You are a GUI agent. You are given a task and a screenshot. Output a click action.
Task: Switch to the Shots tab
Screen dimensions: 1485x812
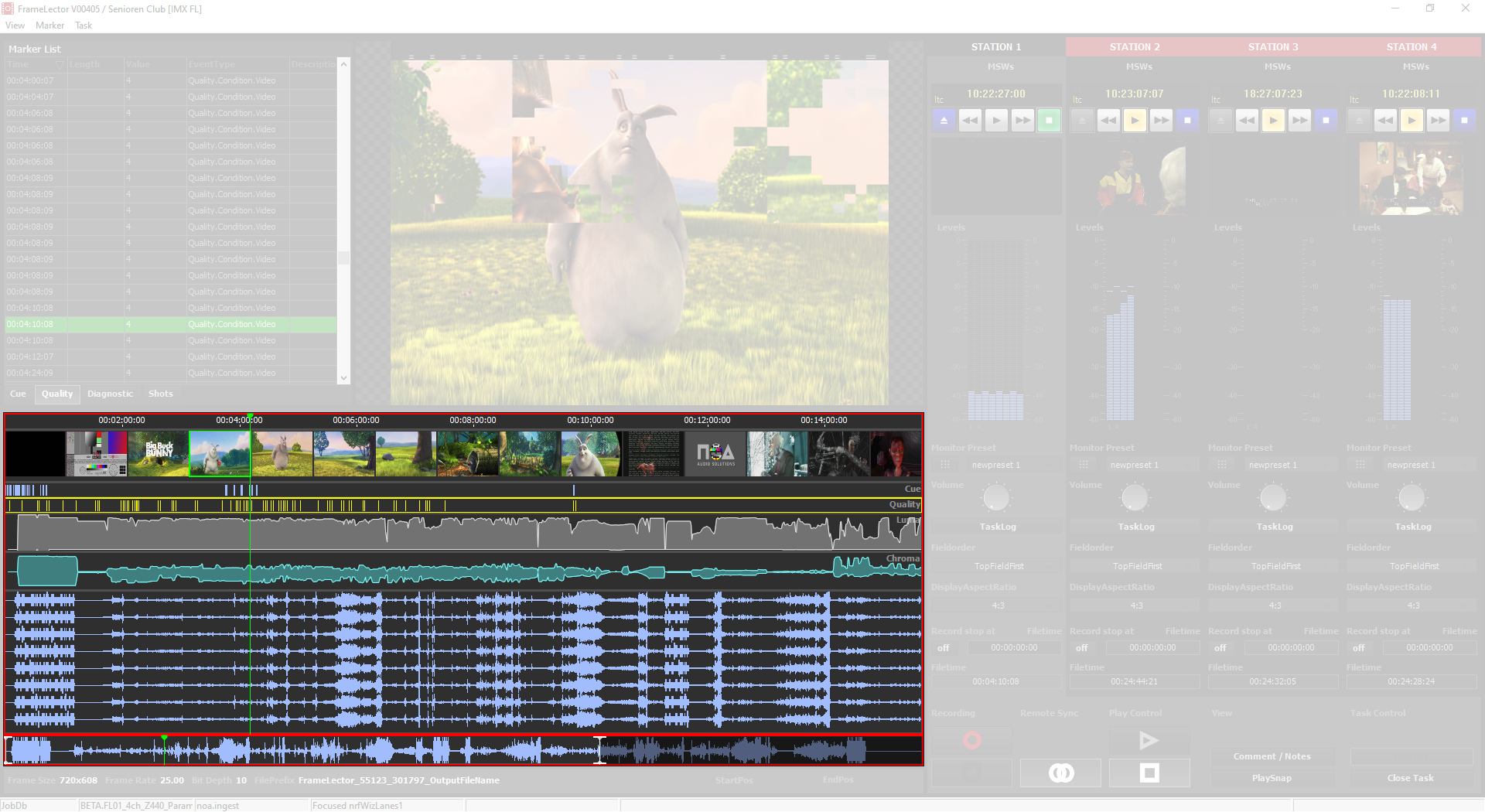point(161,394)
